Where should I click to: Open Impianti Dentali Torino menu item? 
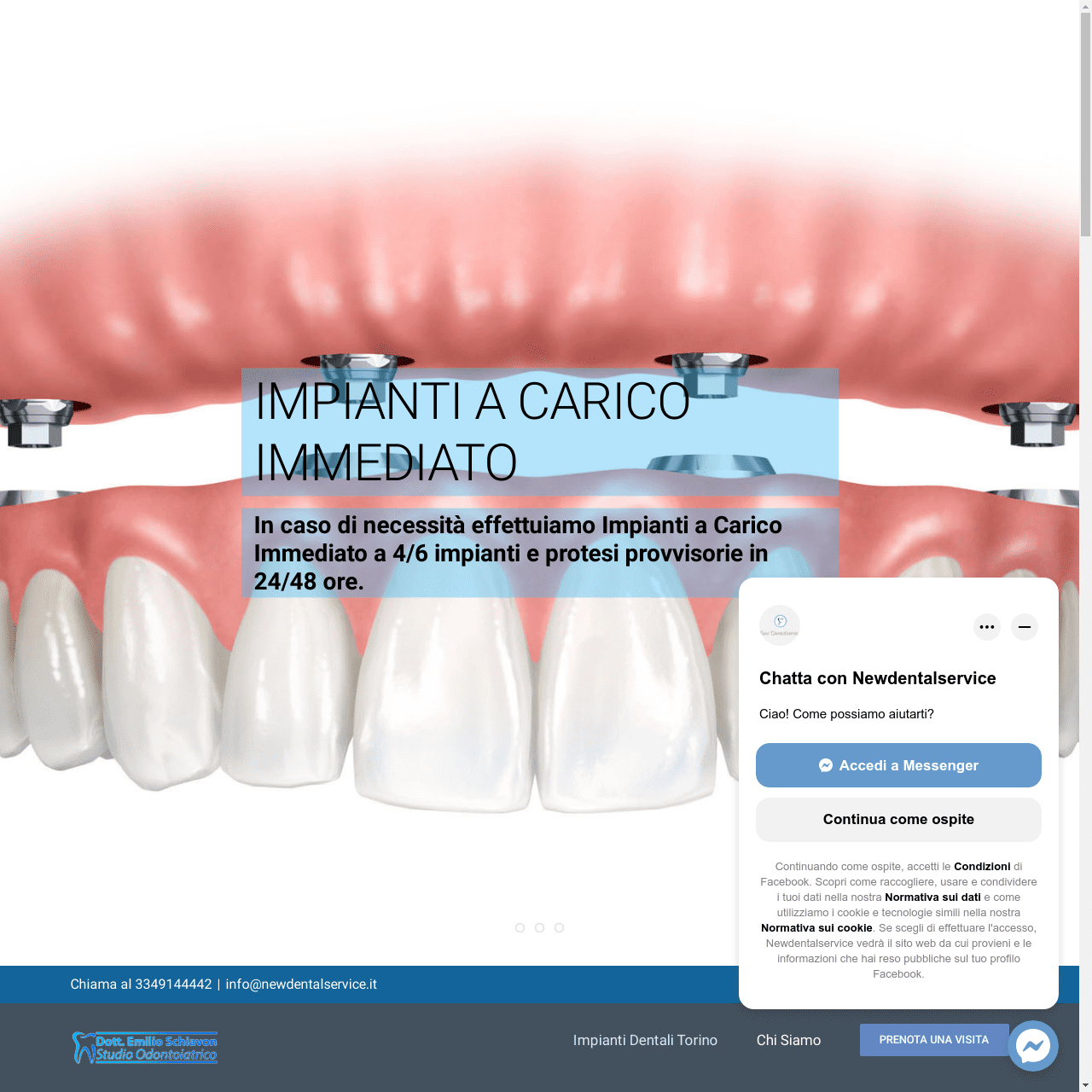(x=645, y=1040)
